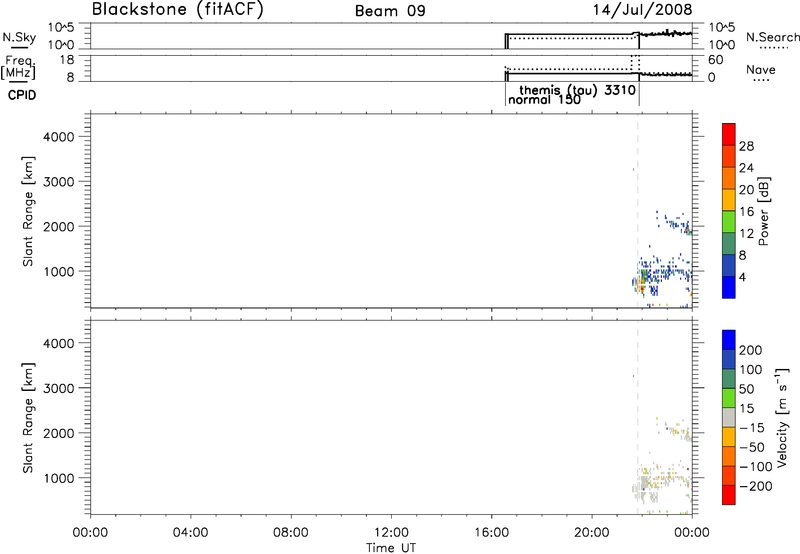Click the light green Power swatch near 12 dB
Viewport: 800px width, 554px height.
point(729,221)
